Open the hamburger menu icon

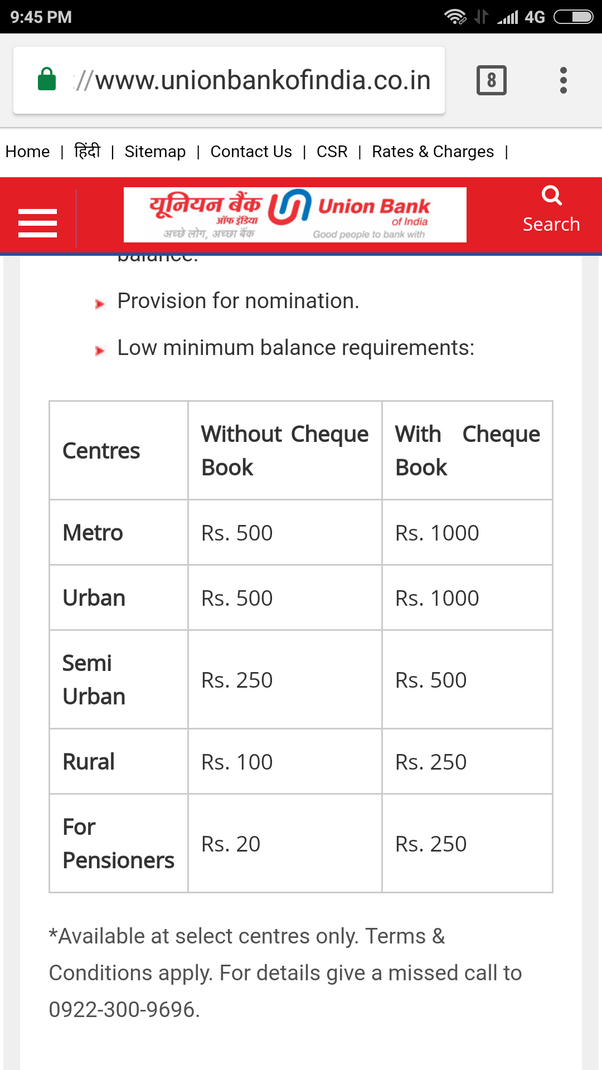(x=38, y=222)
